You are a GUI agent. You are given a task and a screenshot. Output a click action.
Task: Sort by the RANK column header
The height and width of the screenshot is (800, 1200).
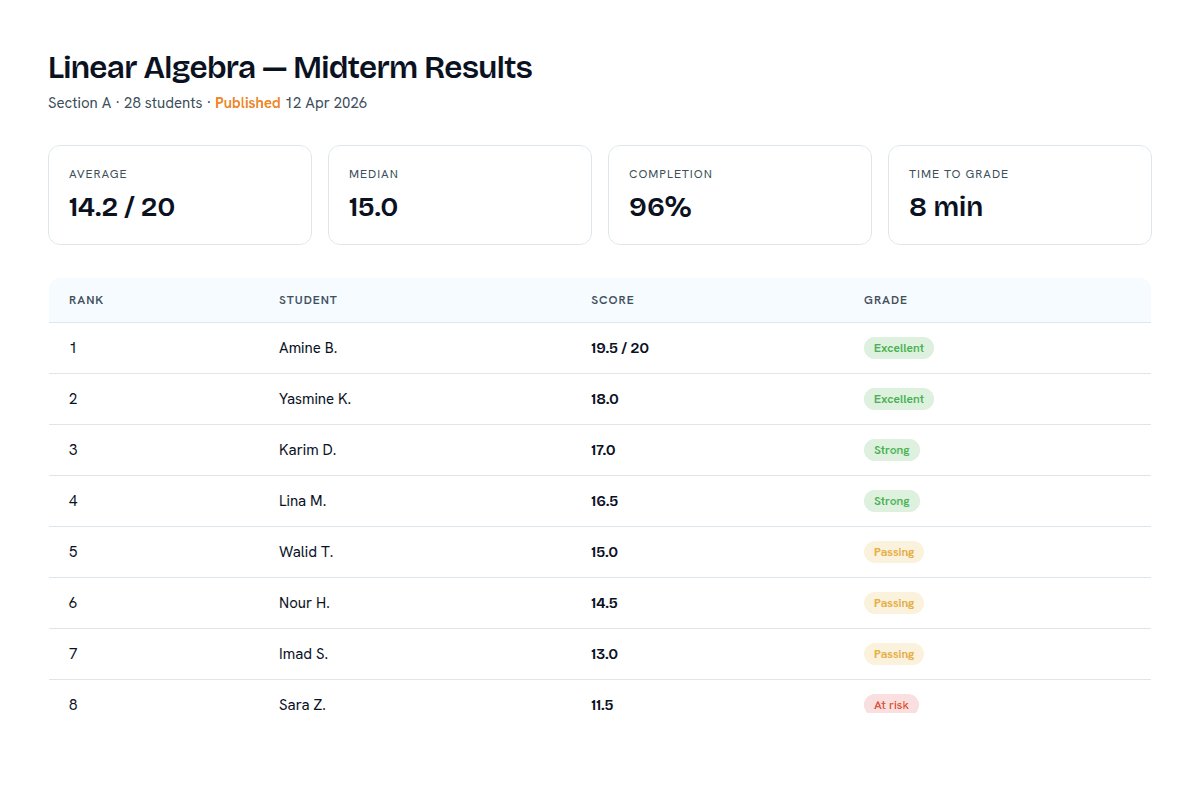click(86, 300)
